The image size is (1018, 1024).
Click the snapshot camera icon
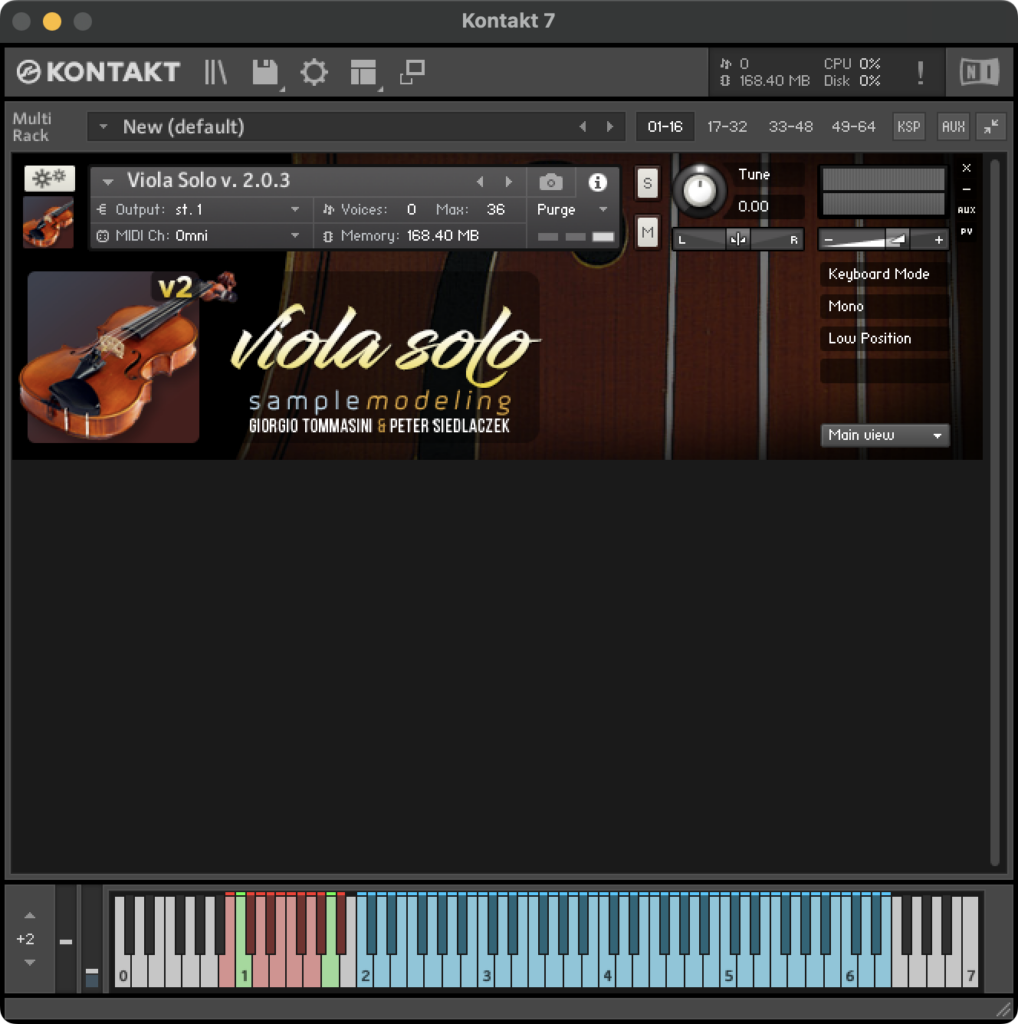(x=551, y=182)
